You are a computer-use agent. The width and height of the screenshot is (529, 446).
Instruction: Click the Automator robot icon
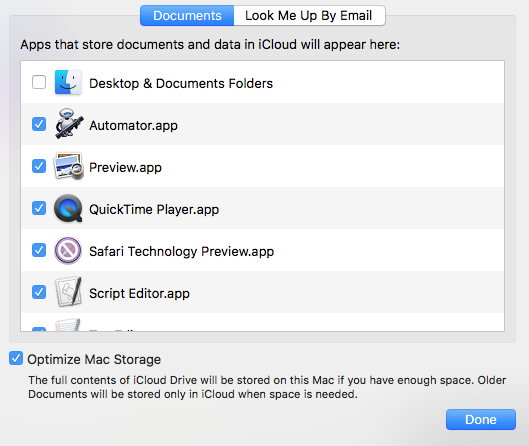tap(69, 124)
